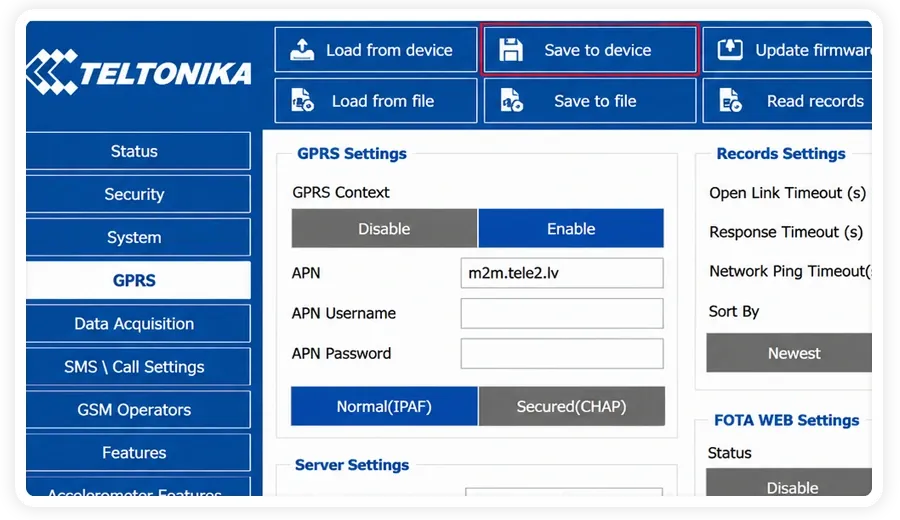Screen dimensions: 900x520
Task: Click the Read records document icon
Action: pyautogui.click(x=731, y=100)
